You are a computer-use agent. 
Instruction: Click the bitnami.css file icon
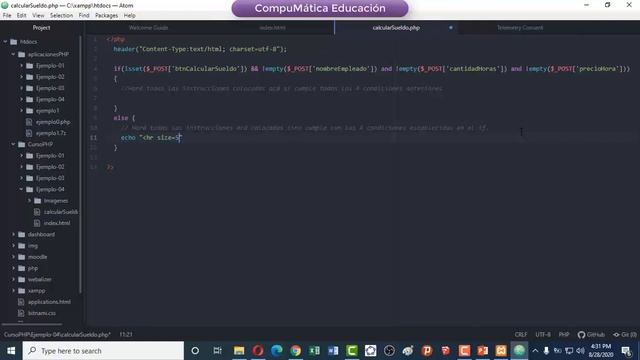coord(21,313)
